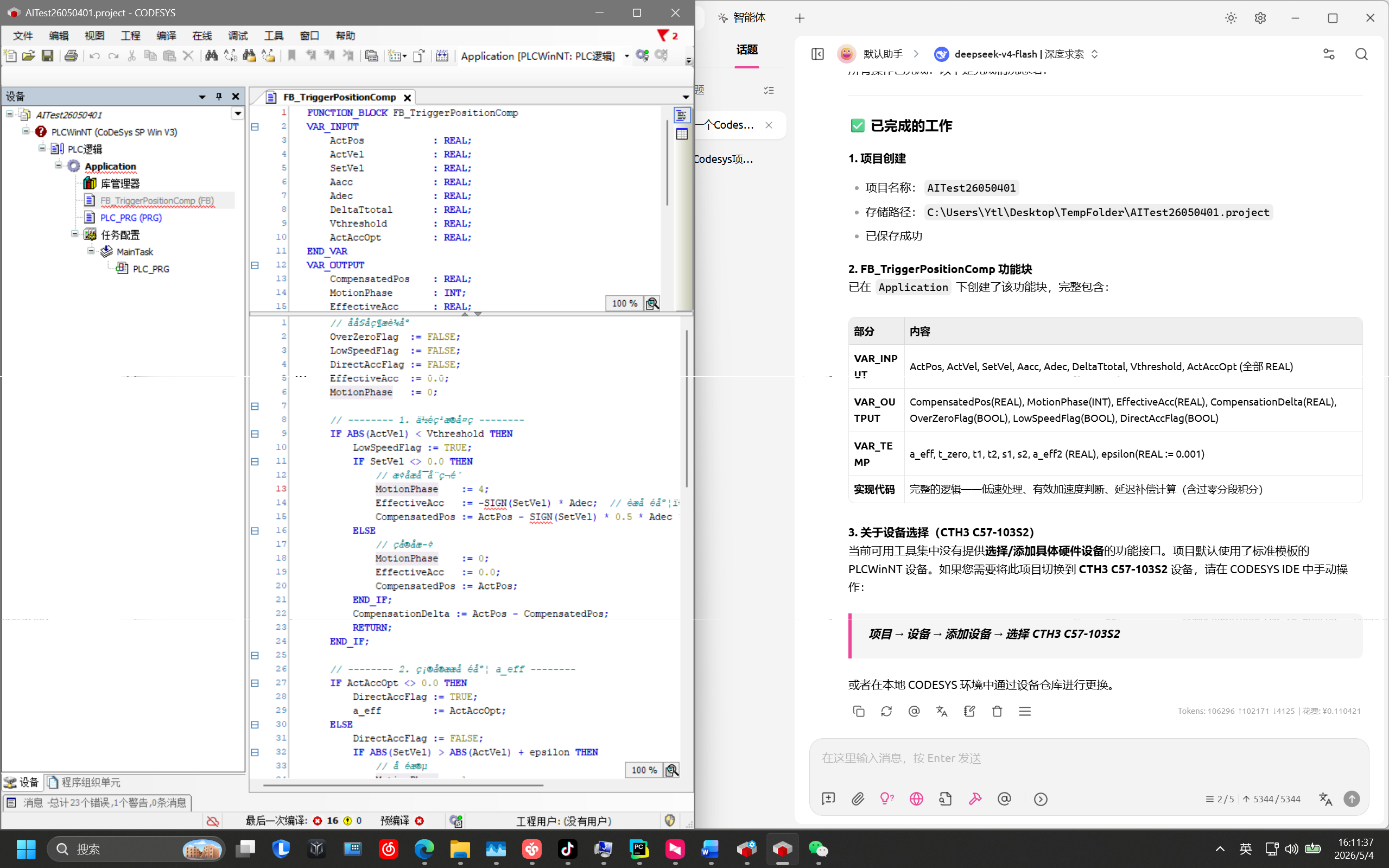Close the FB_TriggerPositionComp editor tab

pyautogui.click(x=407, y=98)
